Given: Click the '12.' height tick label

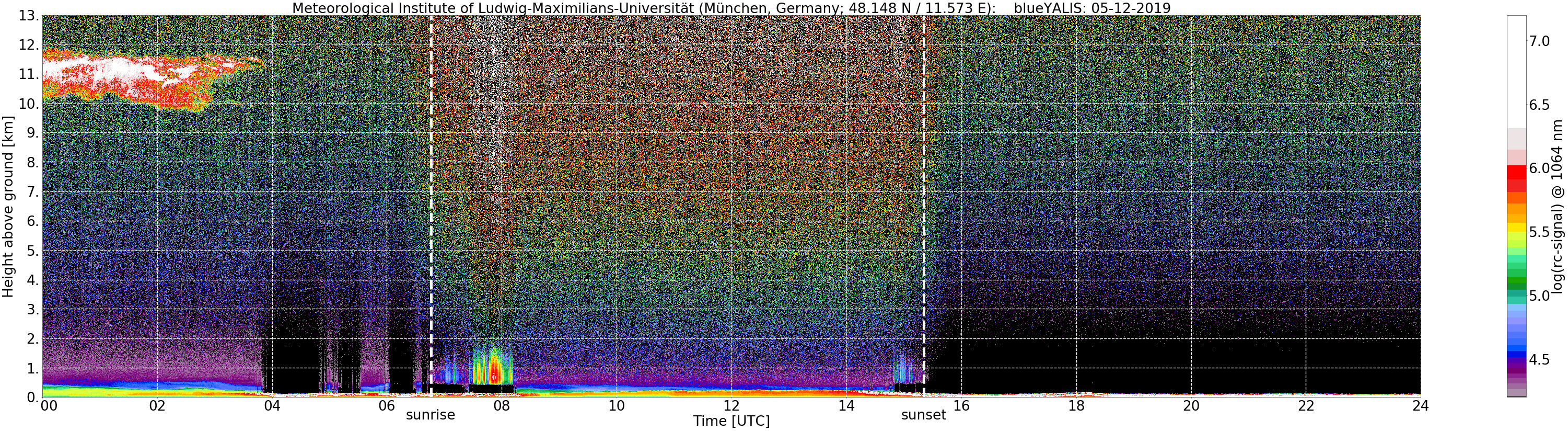Looking at the screenshot, I should tap(29, 45).
